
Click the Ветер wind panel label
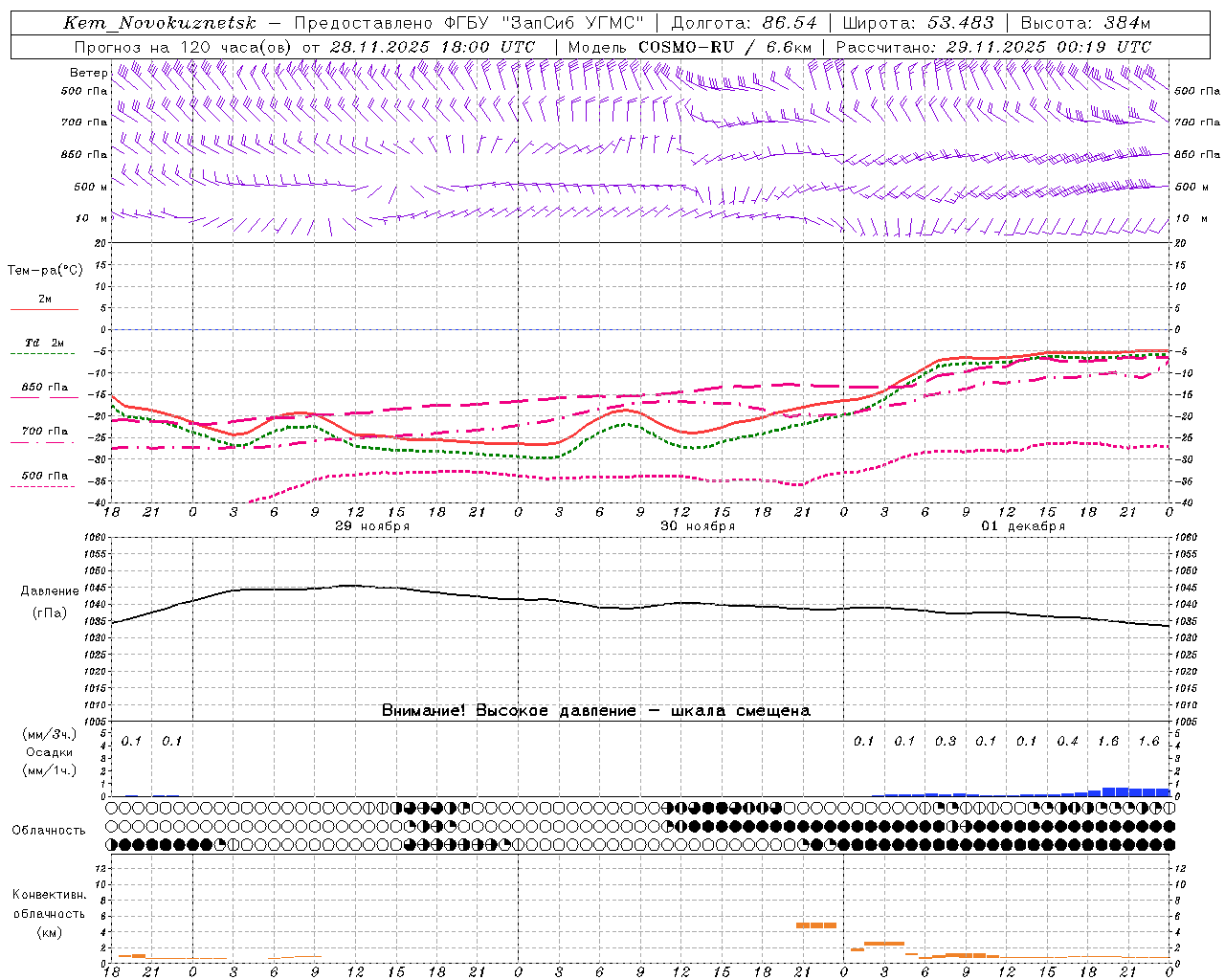point(88,73)
